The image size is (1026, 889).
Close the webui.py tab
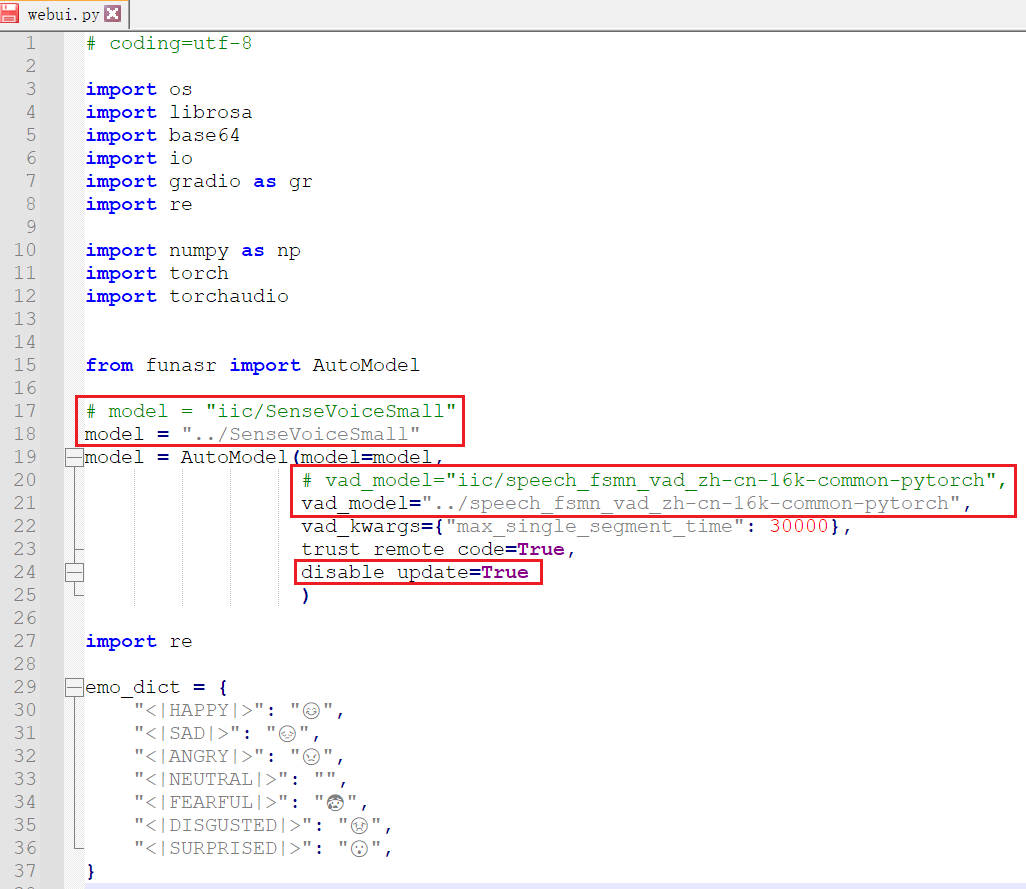113,14
